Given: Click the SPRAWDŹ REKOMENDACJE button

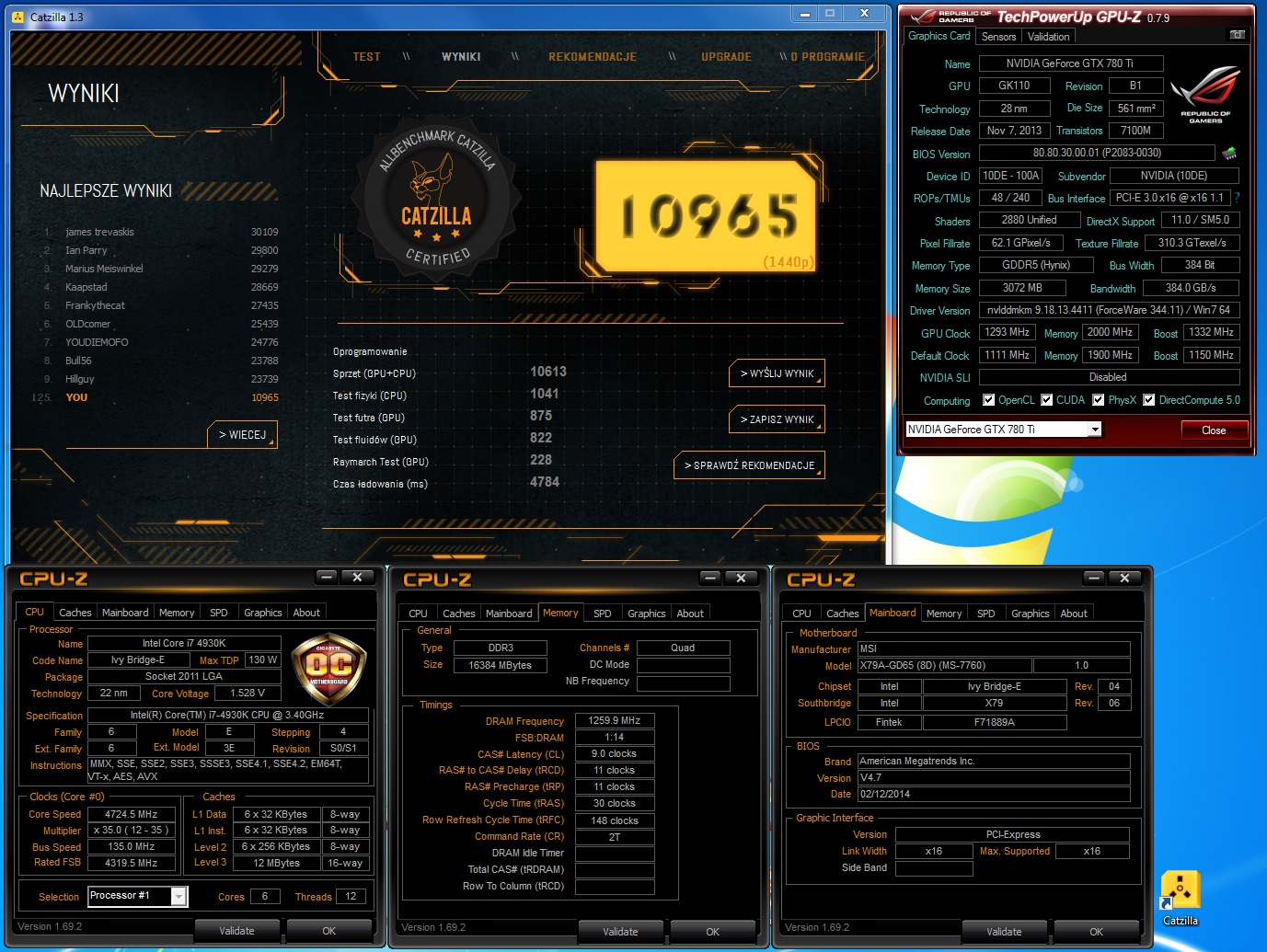Looking at the screenshot, I should [x=749, y=465].
